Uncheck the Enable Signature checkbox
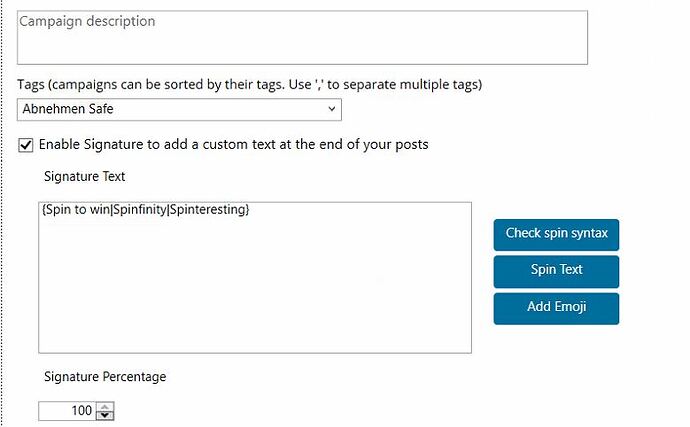Viewport: 690px width, 427px height. coord(26,145)
